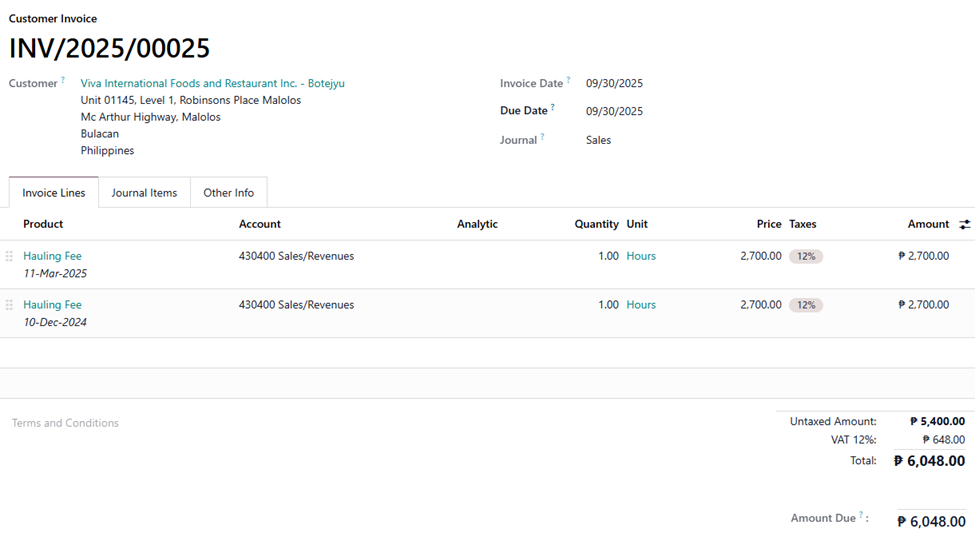This screenshot has width=975, height=537.
Task: Open the Other Info tab
Action: (228, 193)
